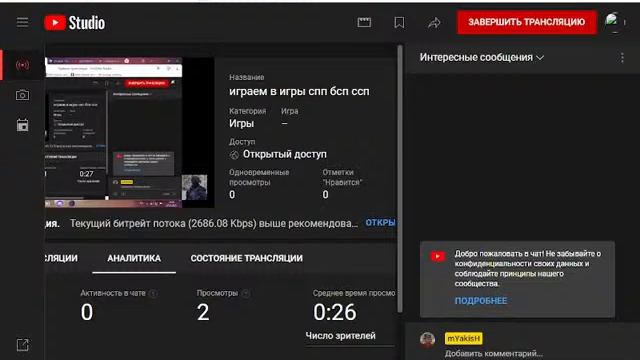Focus the Добавить комментарий chat input
The image size is (640, 360).
pyautogui.click(x=493, y=353)
